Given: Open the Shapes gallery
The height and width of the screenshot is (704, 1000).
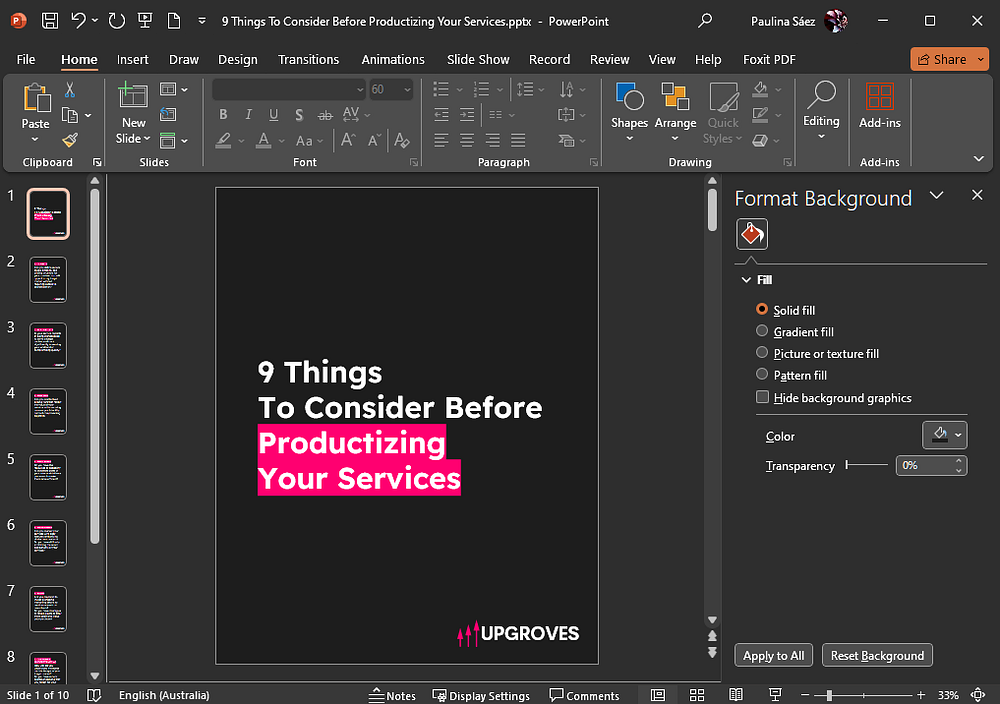Looking at the screenshot, I should pyautogui.click(x=629, y=110).
